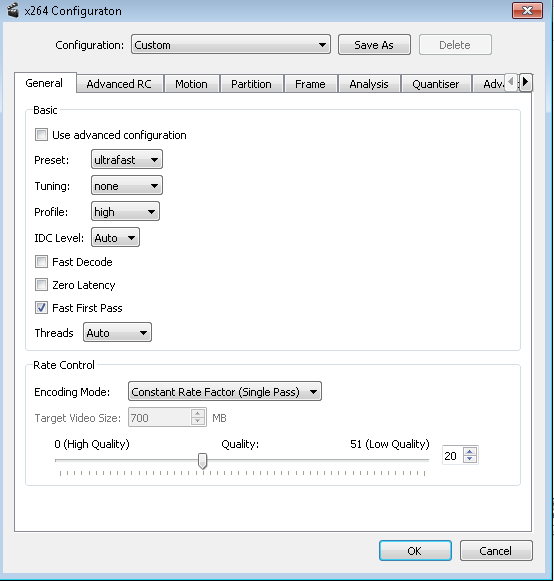The height and width of the screenshot is (581, 554).
Task: Switch to the Frame tab
Action: (x=311, y=84)
